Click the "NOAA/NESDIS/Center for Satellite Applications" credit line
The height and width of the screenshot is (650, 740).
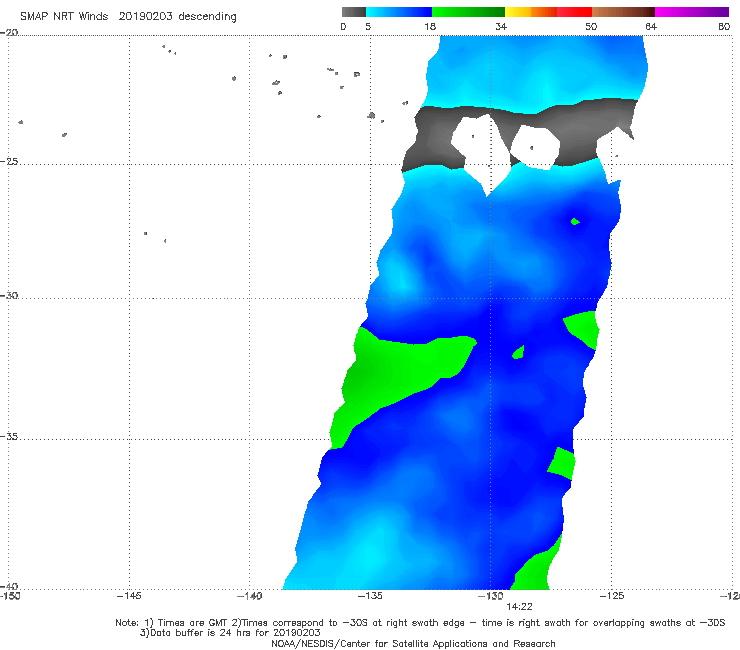(x=413, y=643)
